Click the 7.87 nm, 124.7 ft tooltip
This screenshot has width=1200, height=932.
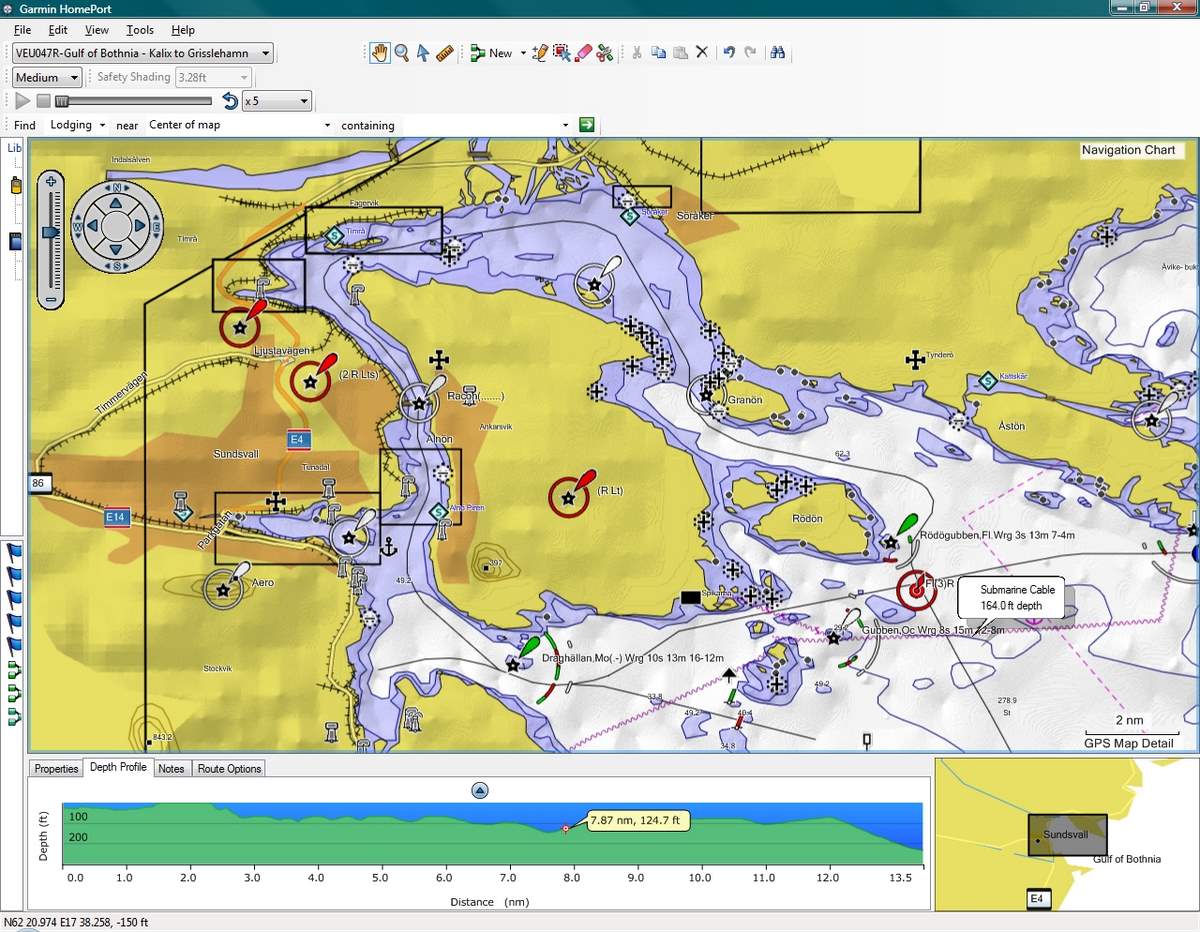(638, 821)
